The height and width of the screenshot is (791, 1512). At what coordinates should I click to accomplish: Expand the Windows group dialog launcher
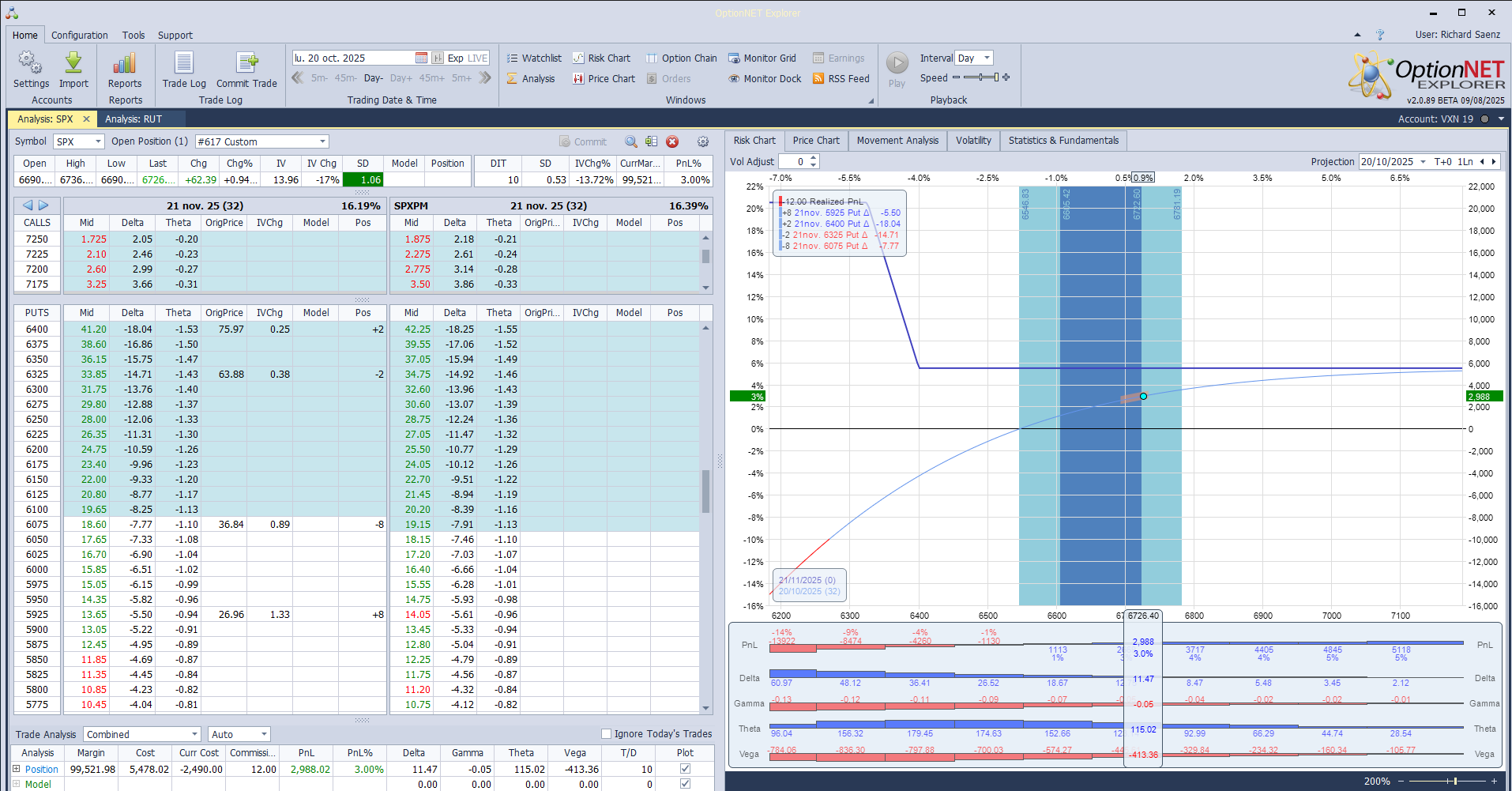coord(871,100)
